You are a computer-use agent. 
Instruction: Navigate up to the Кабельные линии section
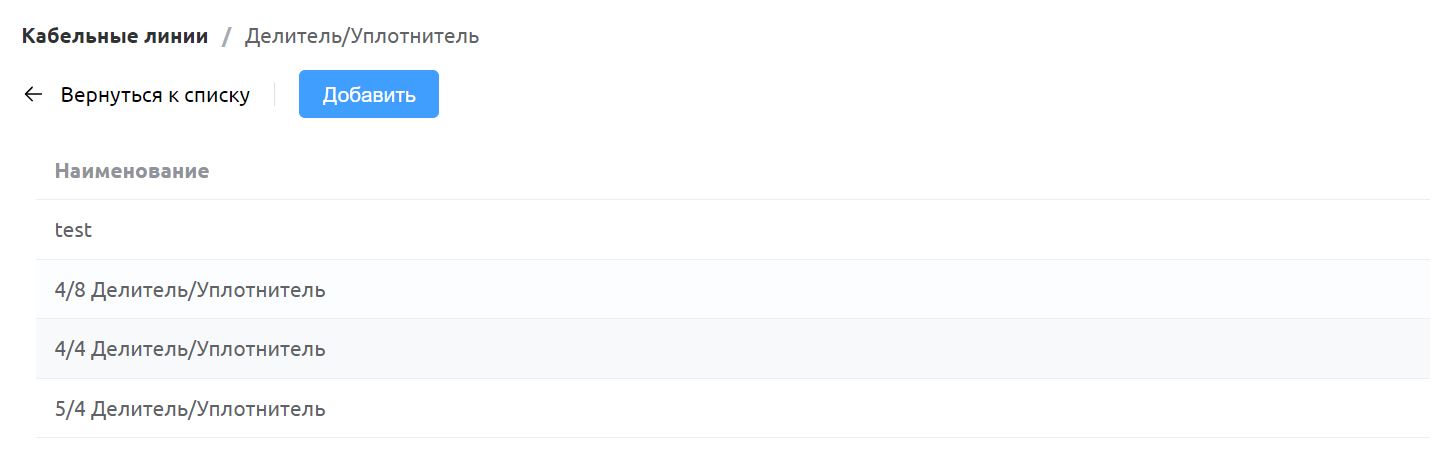point(115,36)
